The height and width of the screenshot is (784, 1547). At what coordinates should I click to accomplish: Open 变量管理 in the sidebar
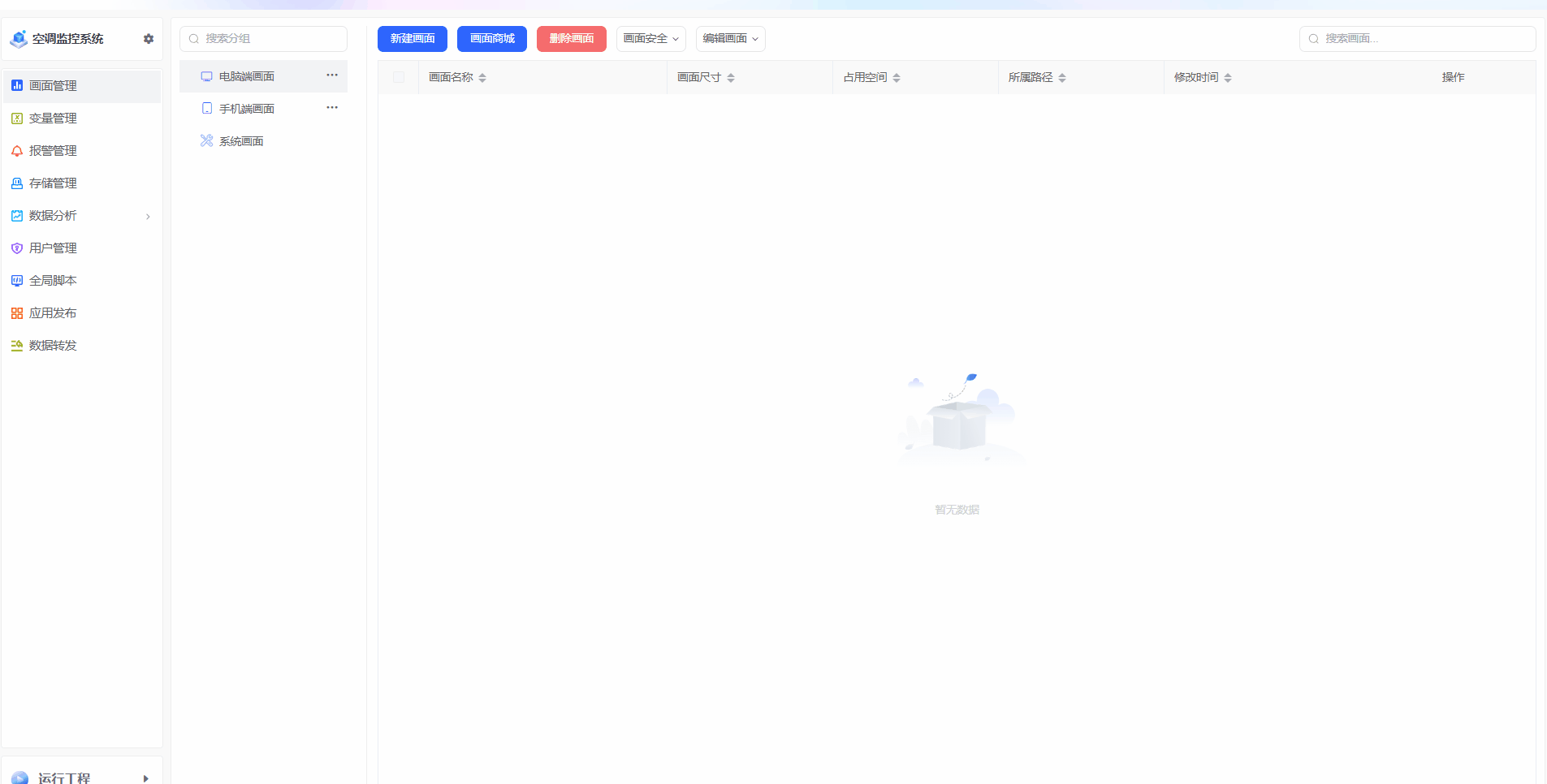53,118
